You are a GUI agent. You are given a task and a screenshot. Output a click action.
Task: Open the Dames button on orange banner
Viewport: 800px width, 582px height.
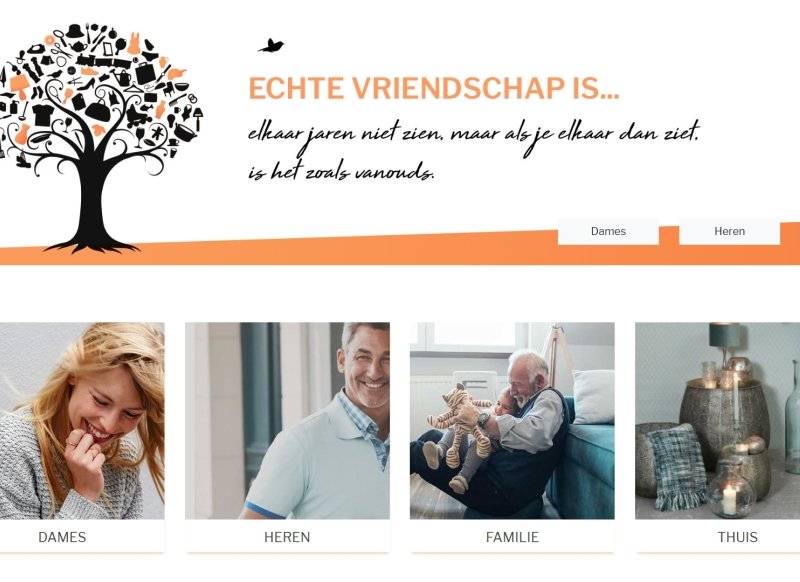(x=608, y=232)
